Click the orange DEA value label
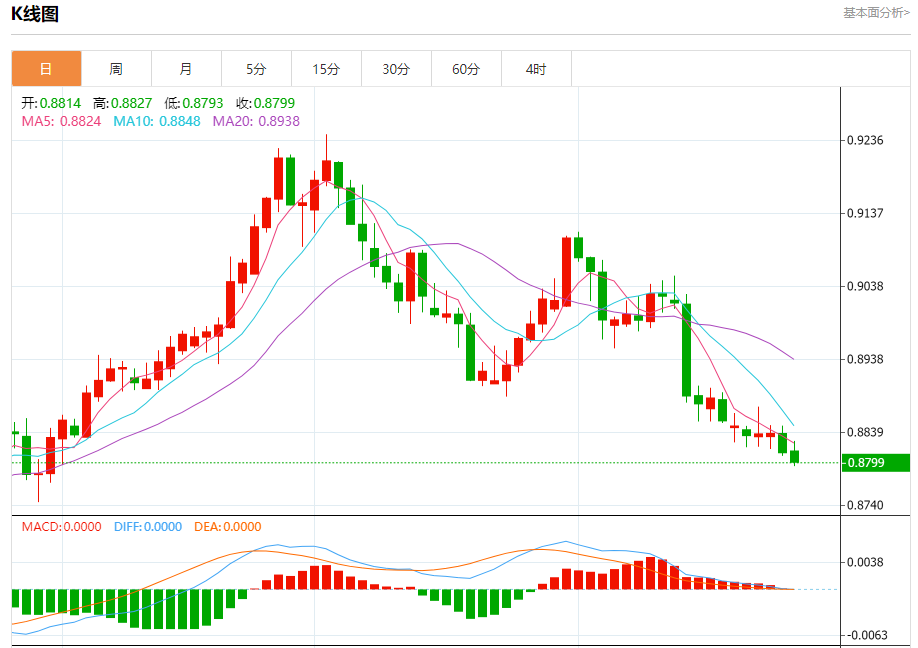This screenshot has height=648, width=918. point(227,527)
